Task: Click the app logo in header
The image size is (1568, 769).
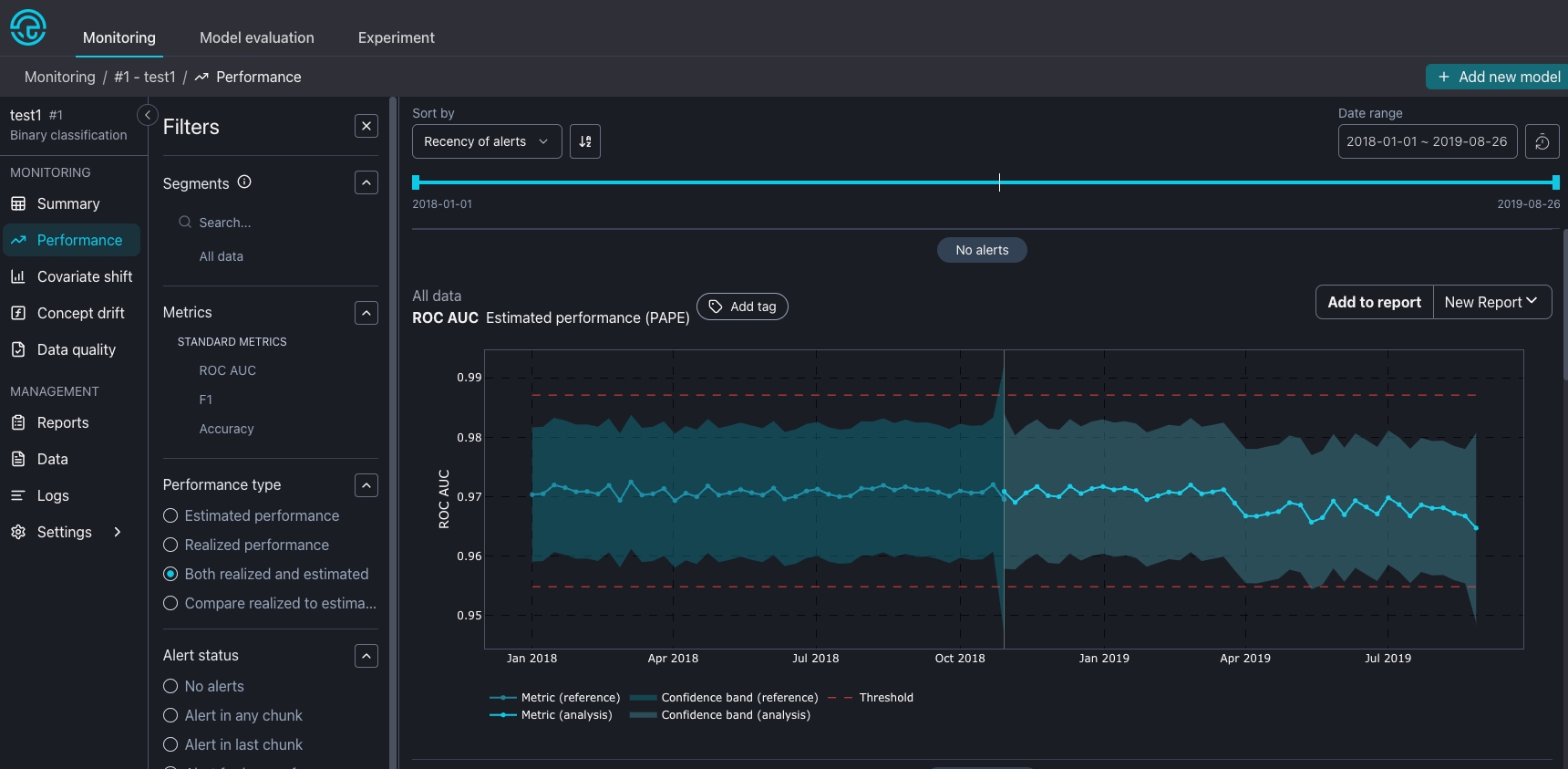Action: [28, 27]
